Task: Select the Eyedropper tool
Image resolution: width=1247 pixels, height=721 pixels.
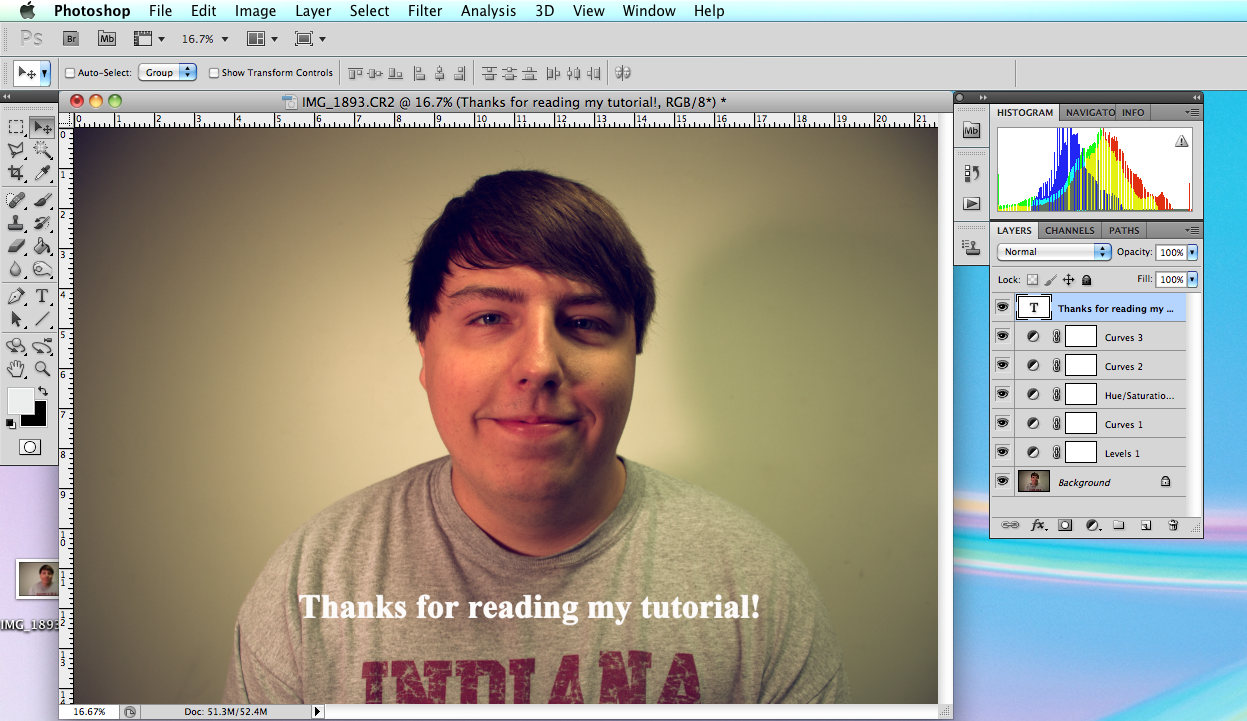Action: pyautogui.click(x=42, y=173)
